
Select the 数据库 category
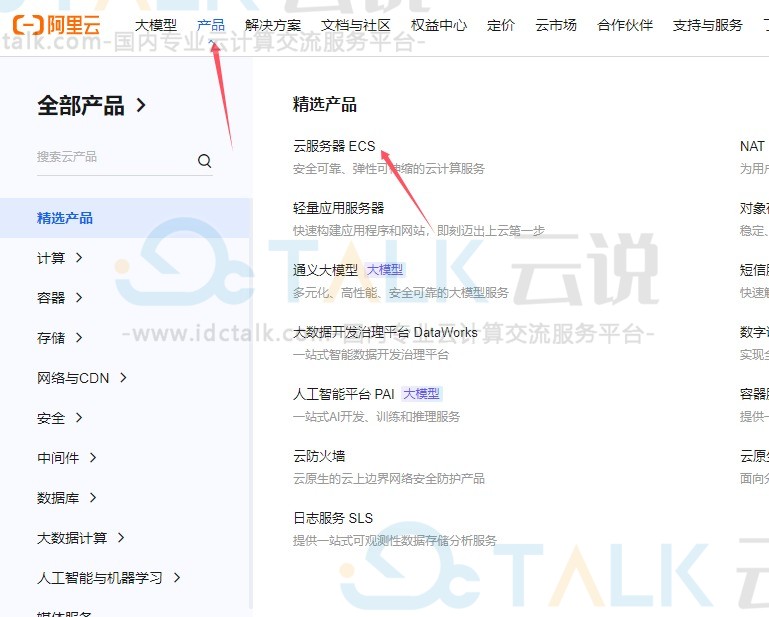coord(58,498)
